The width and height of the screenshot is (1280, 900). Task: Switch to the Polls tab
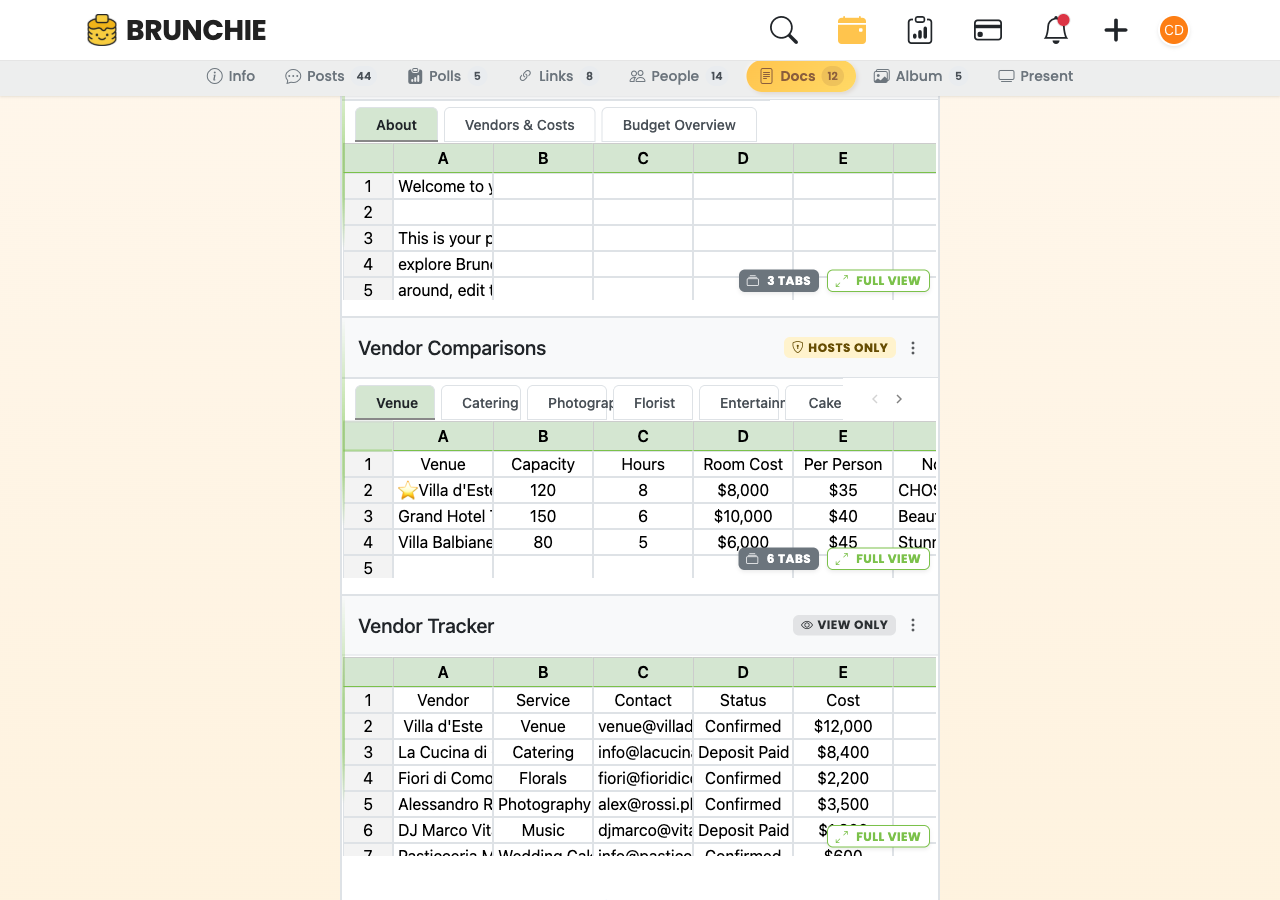point(446,76)
